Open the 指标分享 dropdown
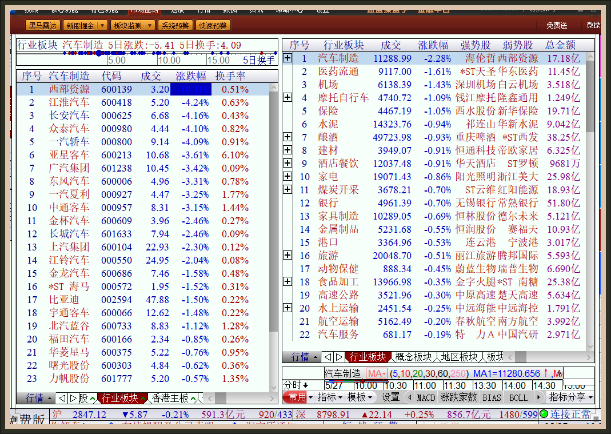This screenshot has height=434, width=611. pyautogui.click(x=570, y=397)
